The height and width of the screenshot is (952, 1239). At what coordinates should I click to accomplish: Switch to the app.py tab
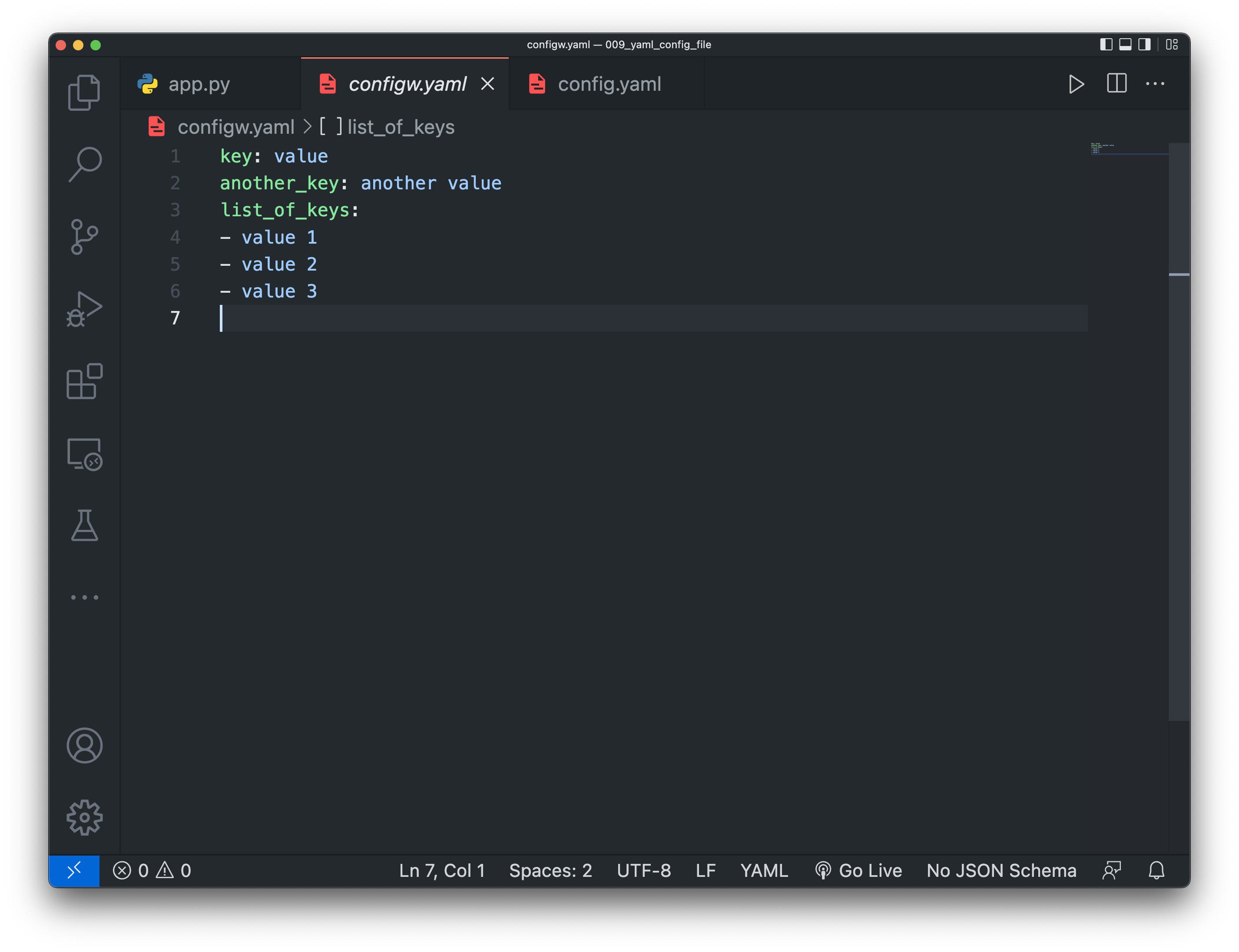click(199, 83)
